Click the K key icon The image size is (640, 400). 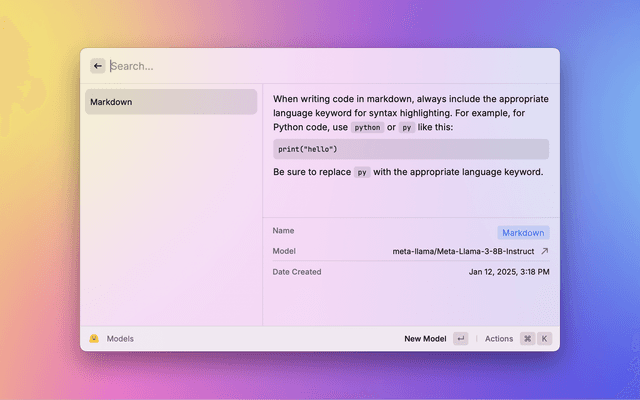(x=545, y=339)
